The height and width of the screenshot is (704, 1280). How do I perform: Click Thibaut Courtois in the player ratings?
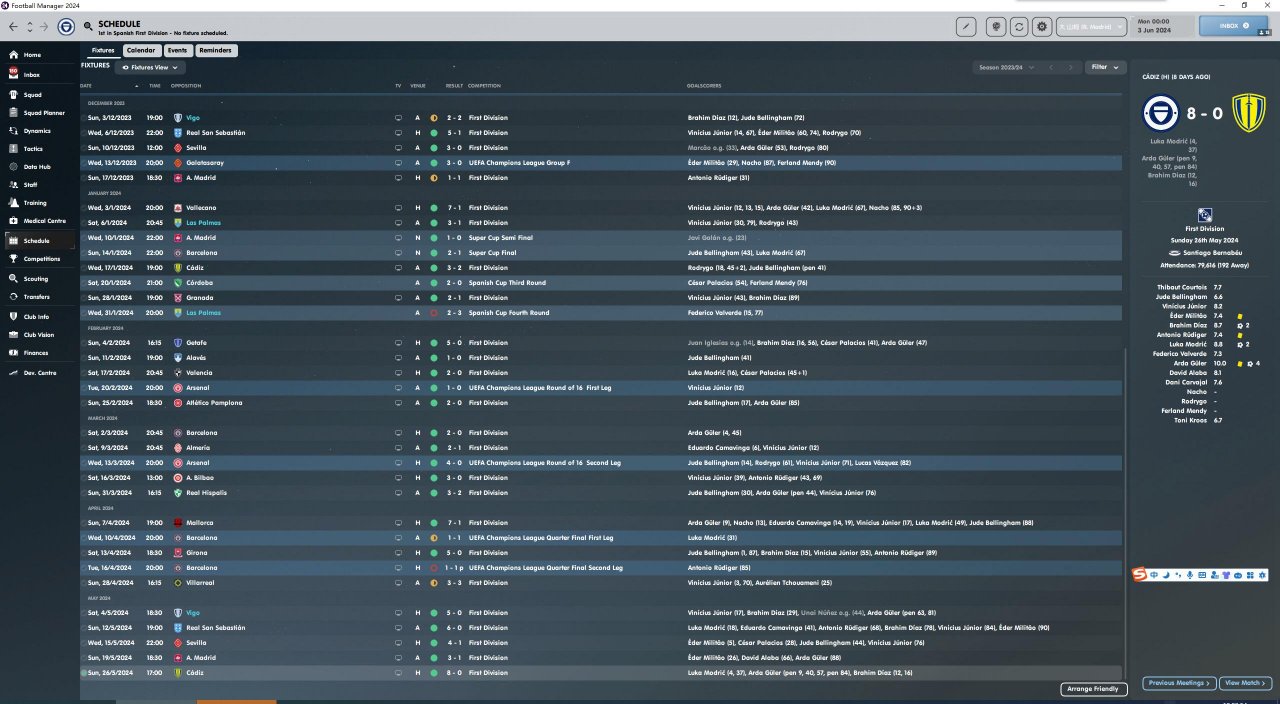point(1180,287)
